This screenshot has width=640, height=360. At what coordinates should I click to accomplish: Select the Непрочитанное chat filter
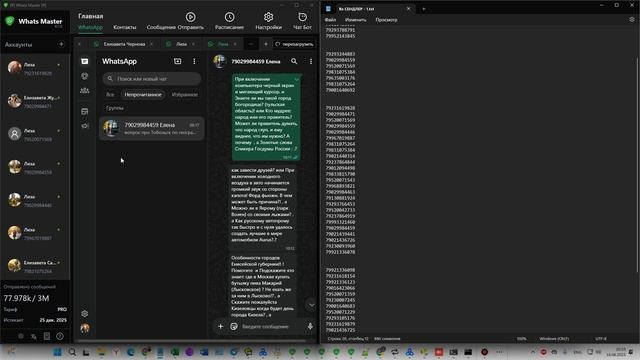click(143, 95)
